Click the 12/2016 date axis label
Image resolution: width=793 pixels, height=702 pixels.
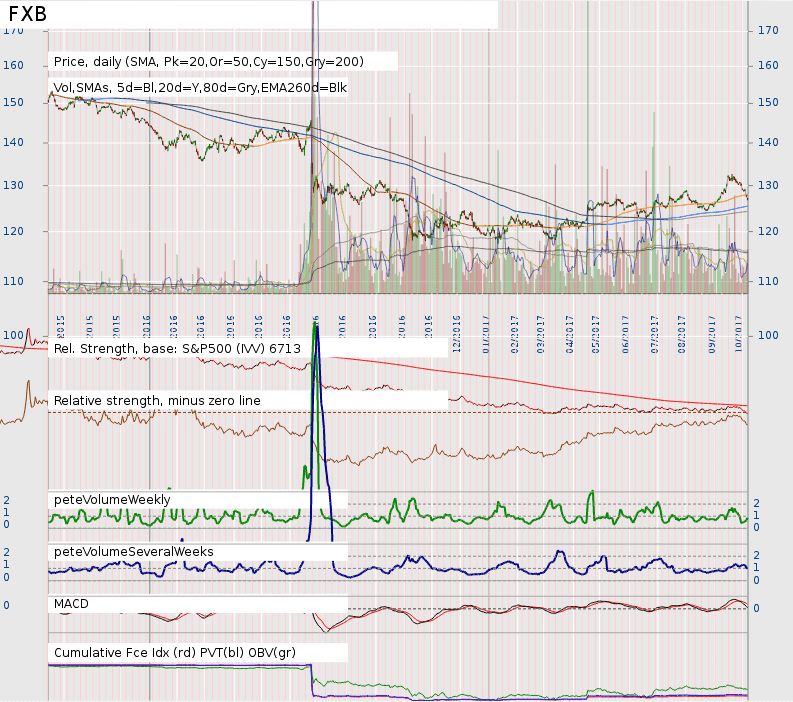coord(457,334)
